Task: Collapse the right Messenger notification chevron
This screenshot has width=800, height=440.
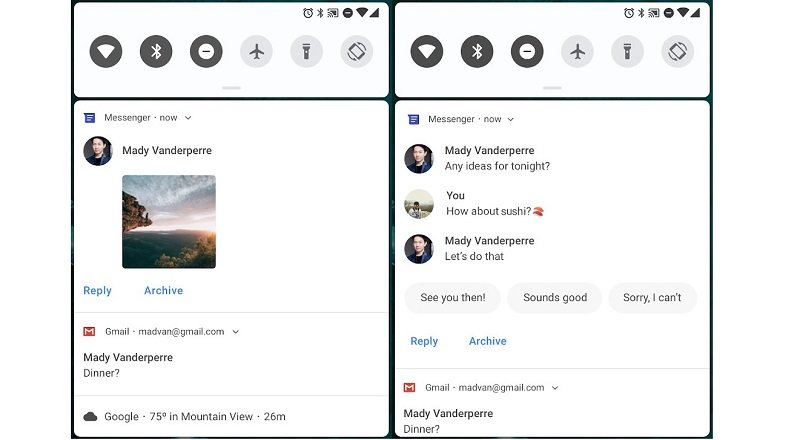Action: pyautogui.click(x=511, y=119)
